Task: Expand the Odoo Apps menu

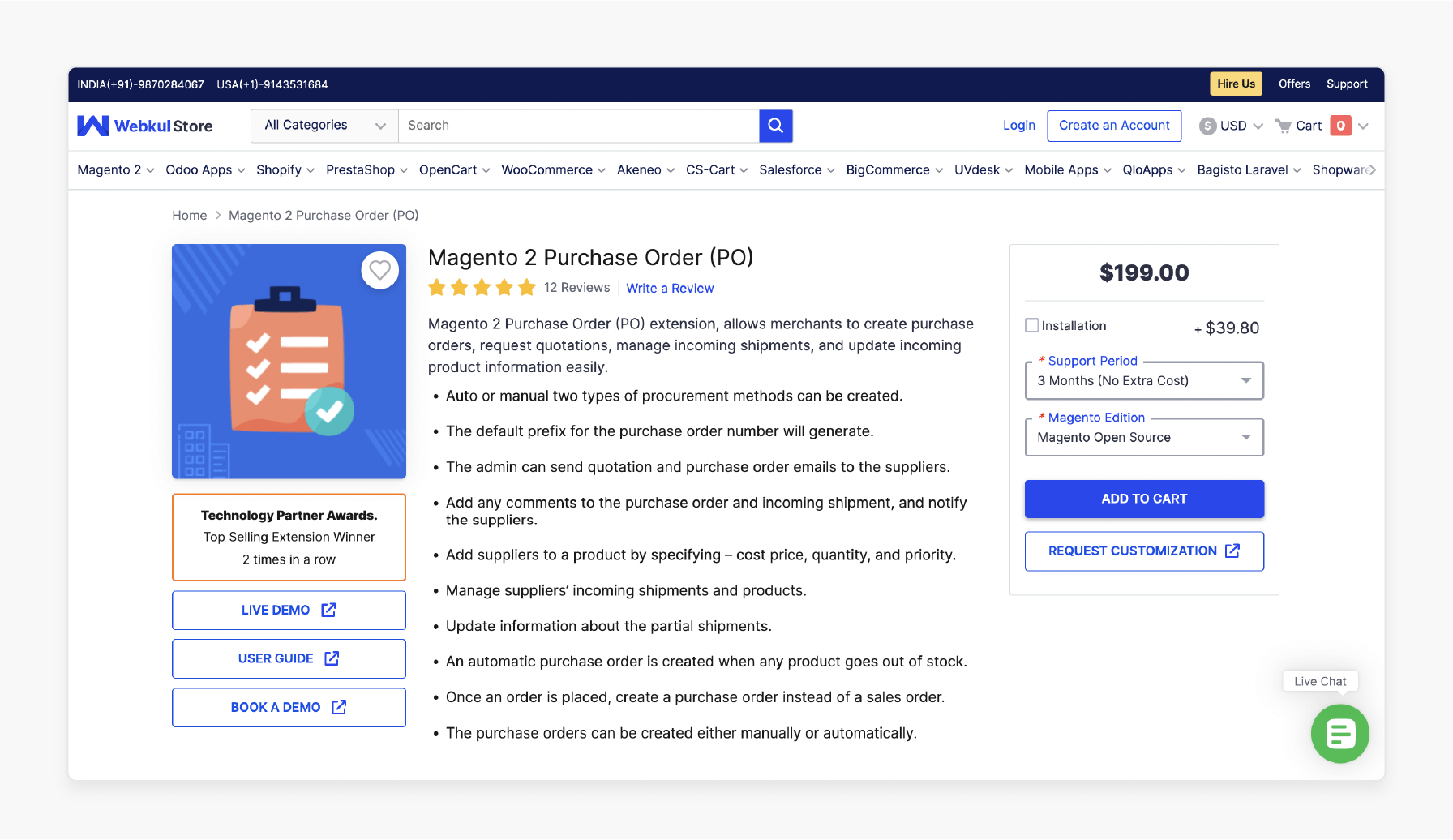Action: tap(205, 169)
